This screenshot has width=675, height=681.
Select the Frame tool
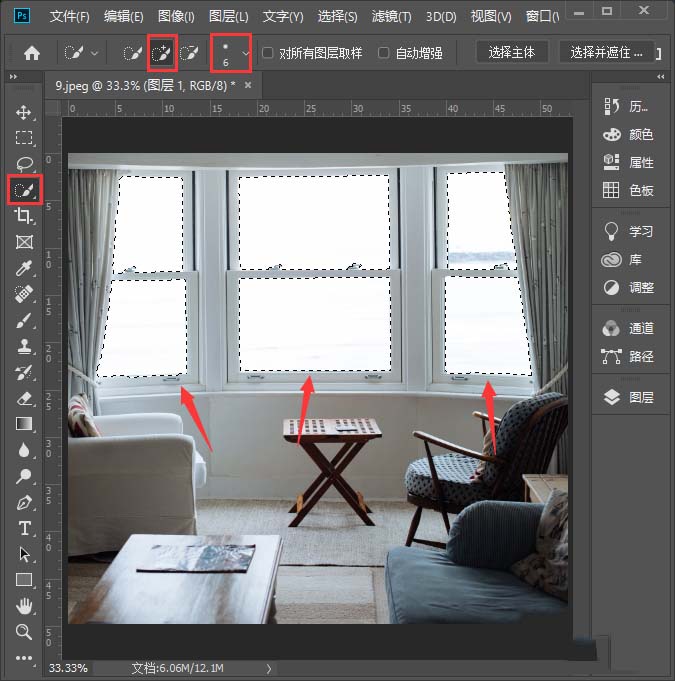point(23,242)
